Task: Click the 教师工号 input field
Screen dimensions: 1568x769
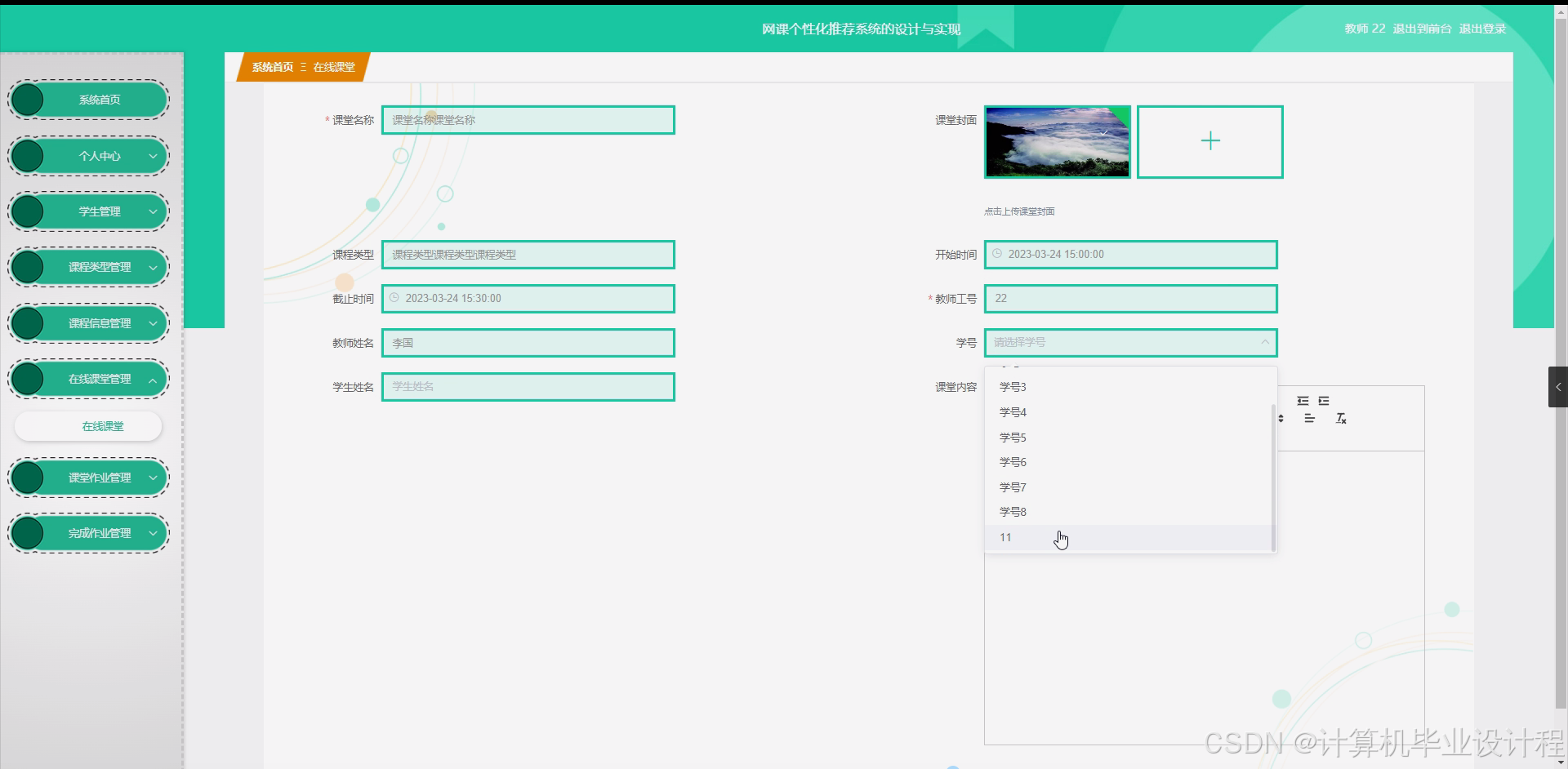Action: tap(1130, 299)
